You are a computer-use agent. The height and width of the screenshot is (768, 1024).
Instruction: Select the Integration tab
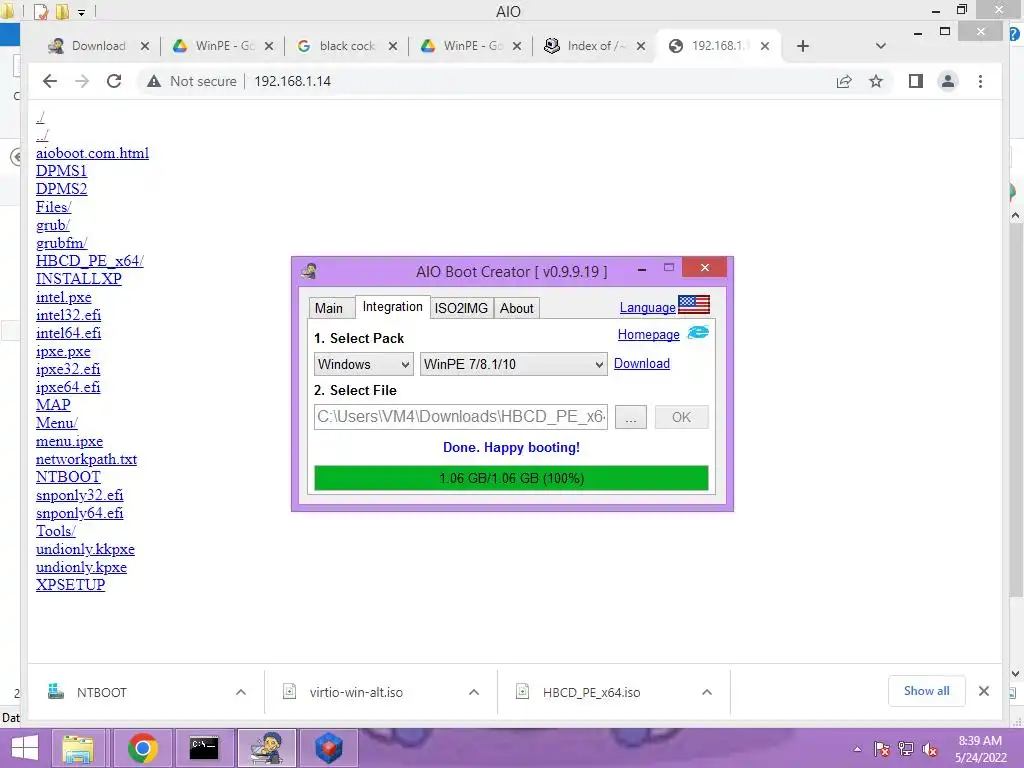[x=392, y=307]
